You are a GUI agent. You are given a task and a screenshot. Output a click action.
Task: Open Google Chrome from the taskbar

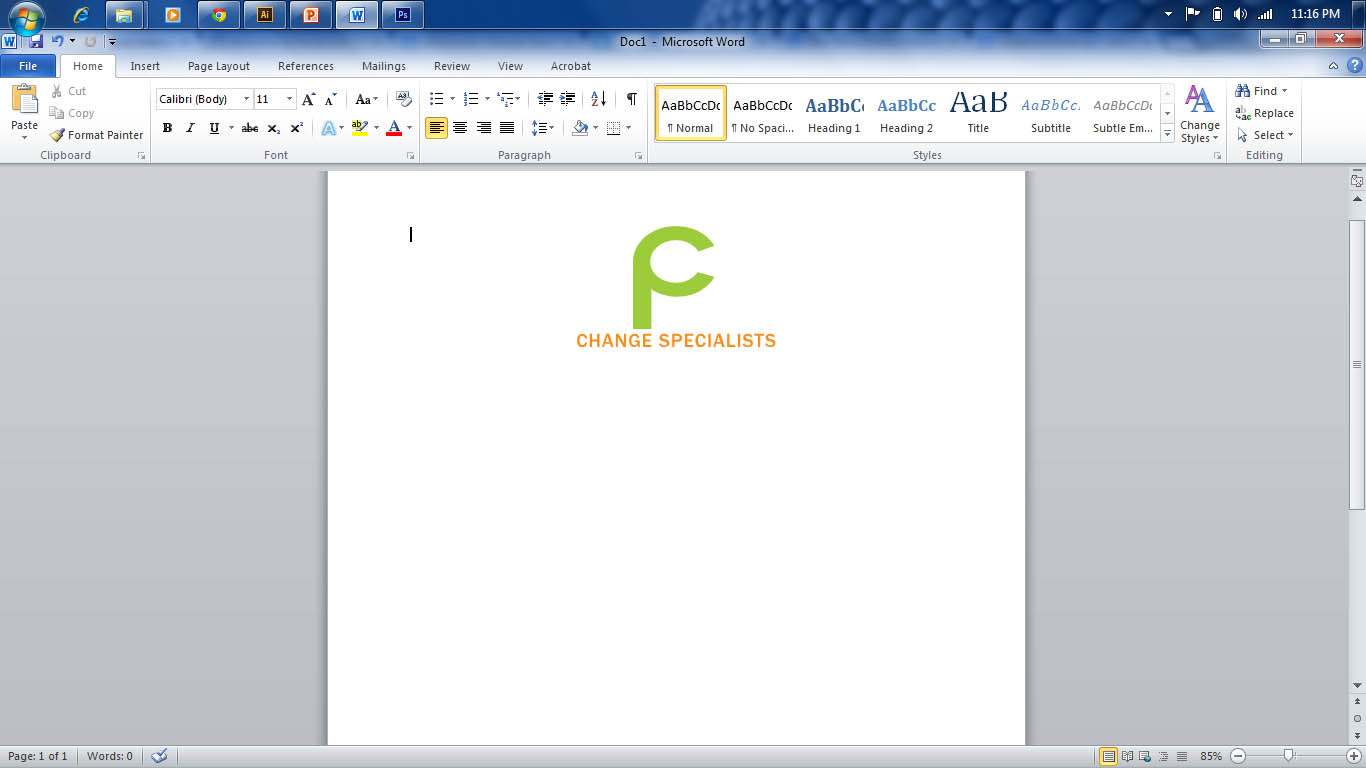219,15
